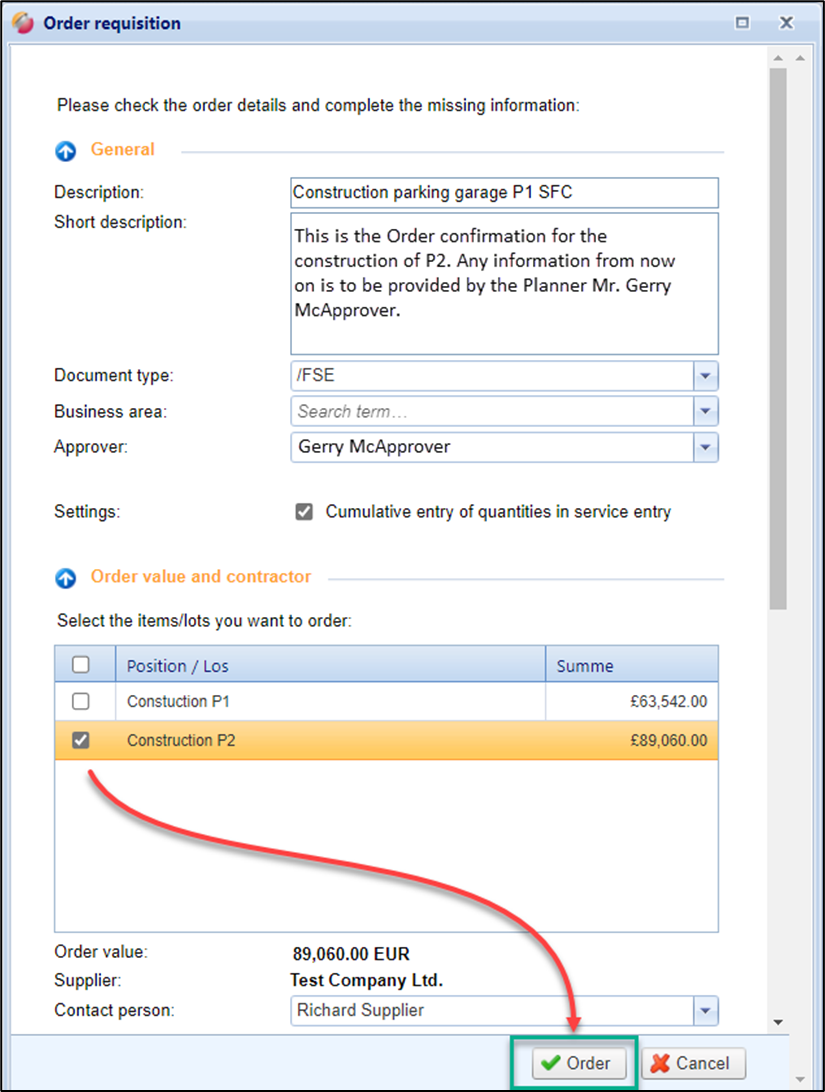Screen dimensions: 825x1092
Task: Check the Constuction P1 row checkbox
Action: 82,701
